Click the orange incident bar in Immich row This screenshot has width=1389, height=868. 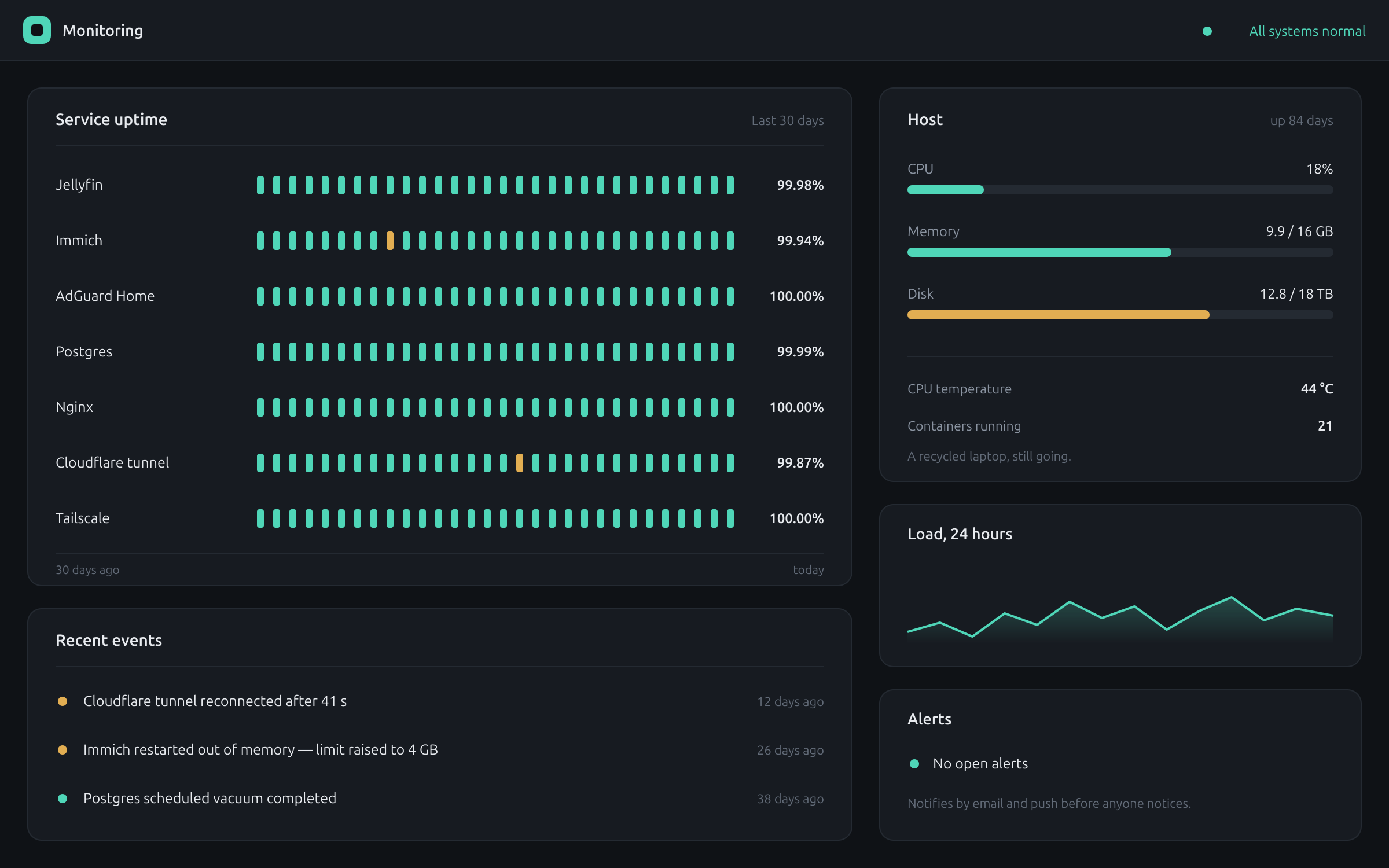[390, 241]
